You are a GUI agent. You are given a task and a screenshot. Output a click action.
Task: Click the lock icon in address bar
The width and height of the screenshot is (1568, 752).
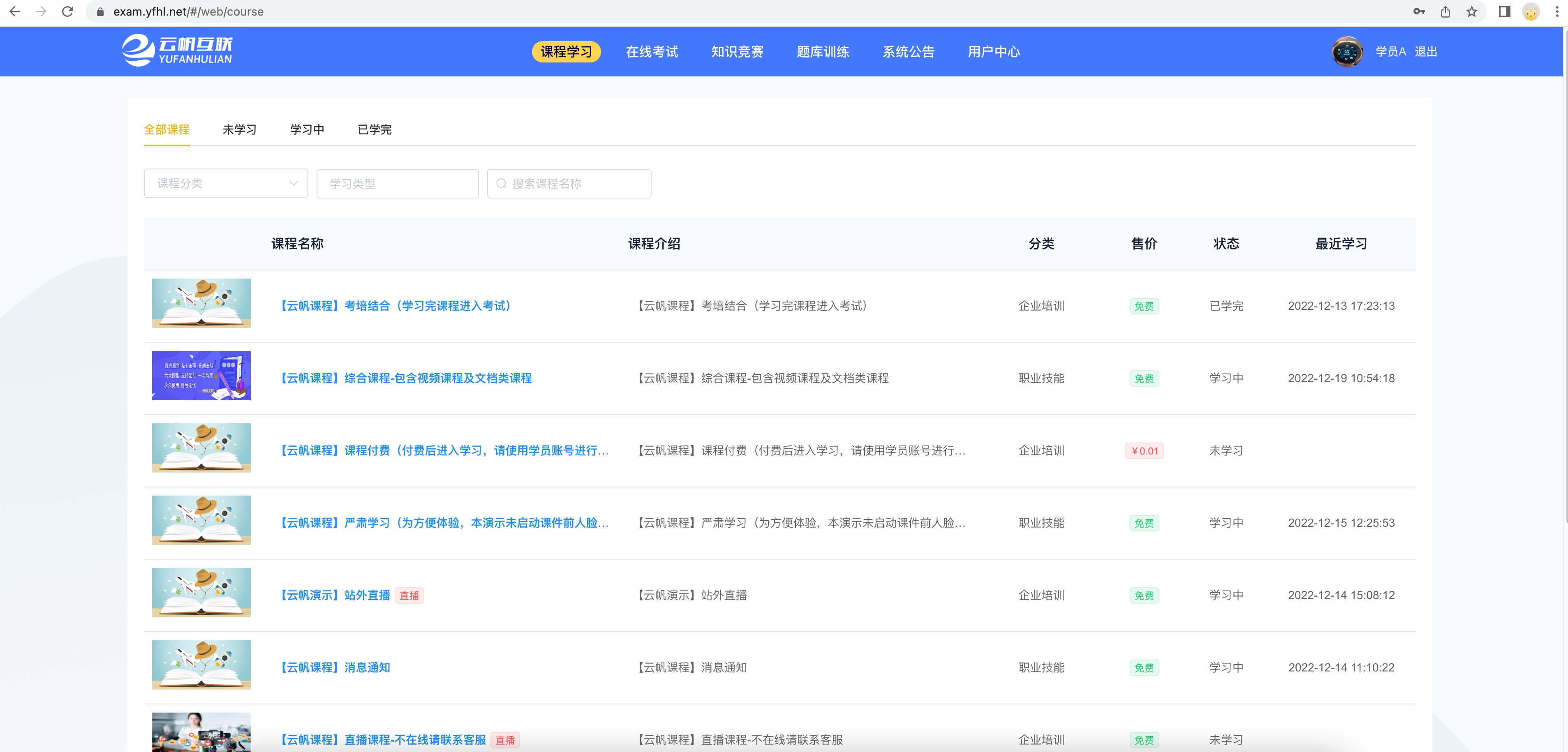100,12
